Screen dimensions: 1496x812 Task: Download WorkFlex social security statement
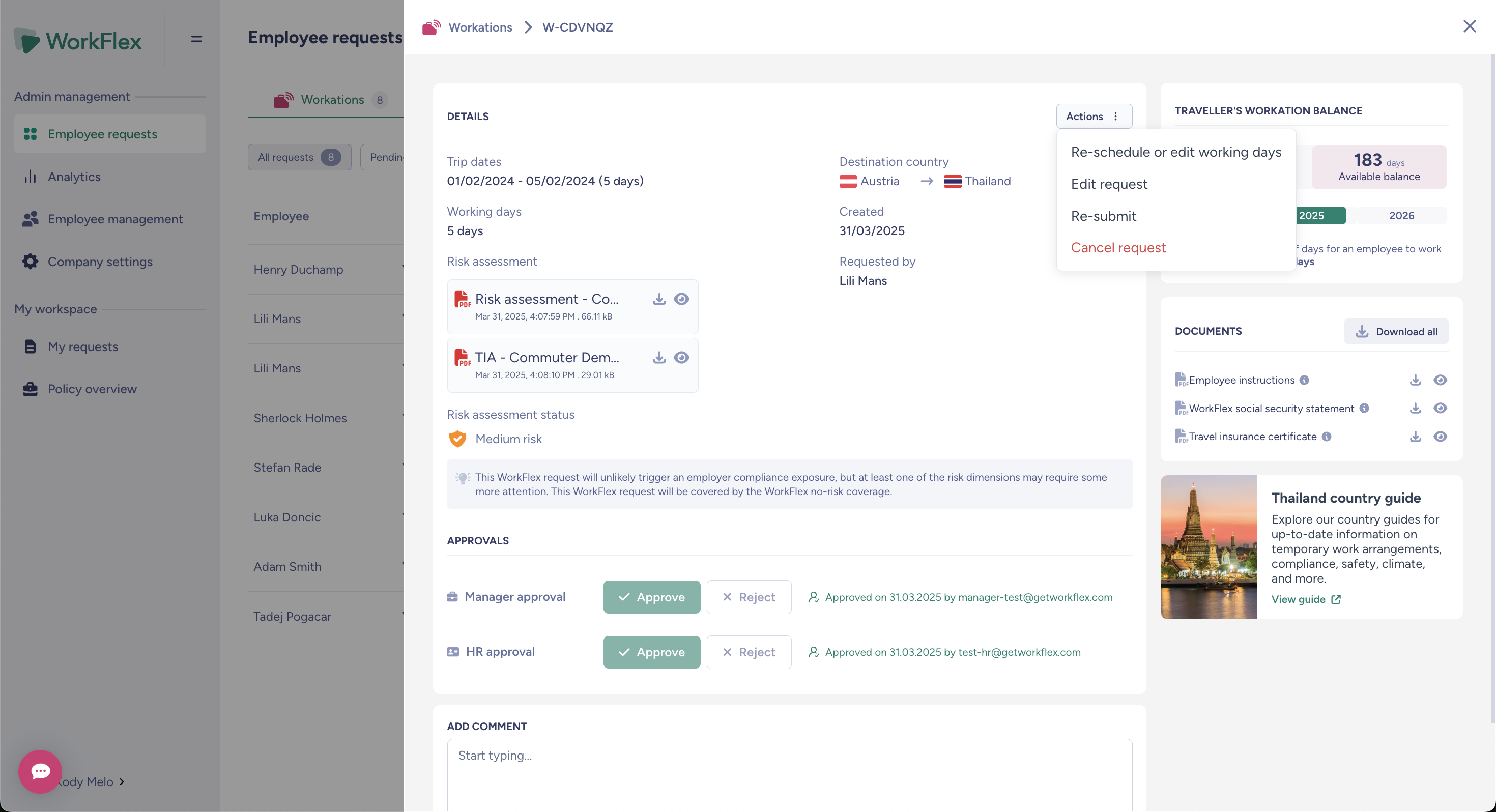pyautogui.click(x=1415, y=409)
